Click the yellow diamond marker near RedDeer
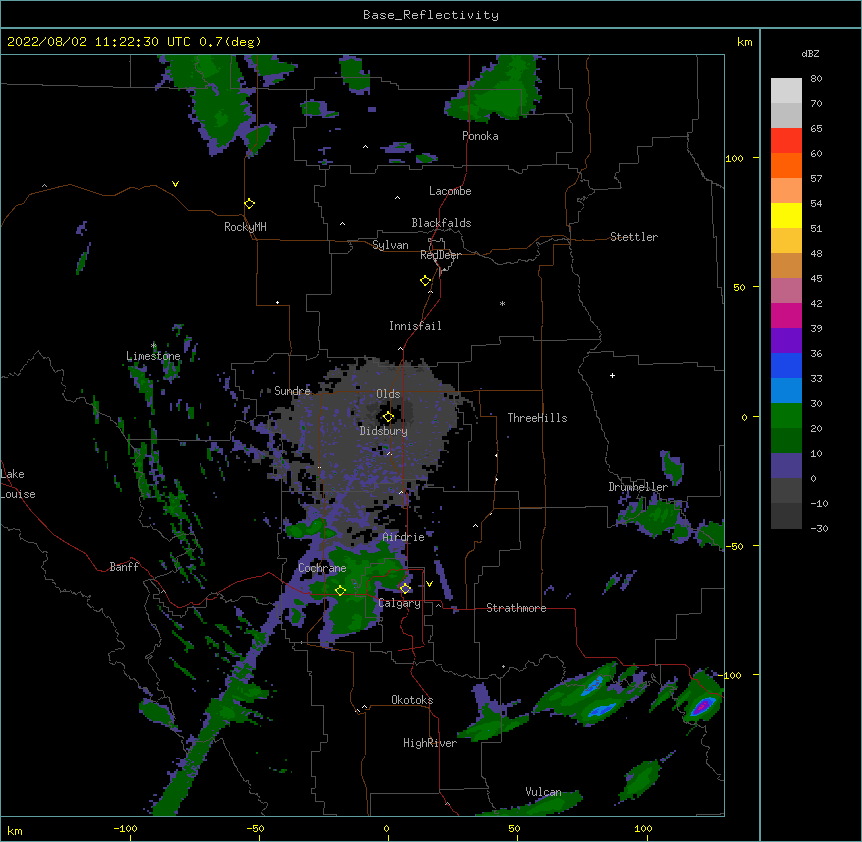Screen dimensions: 862x842 click(x=426, y=281)
